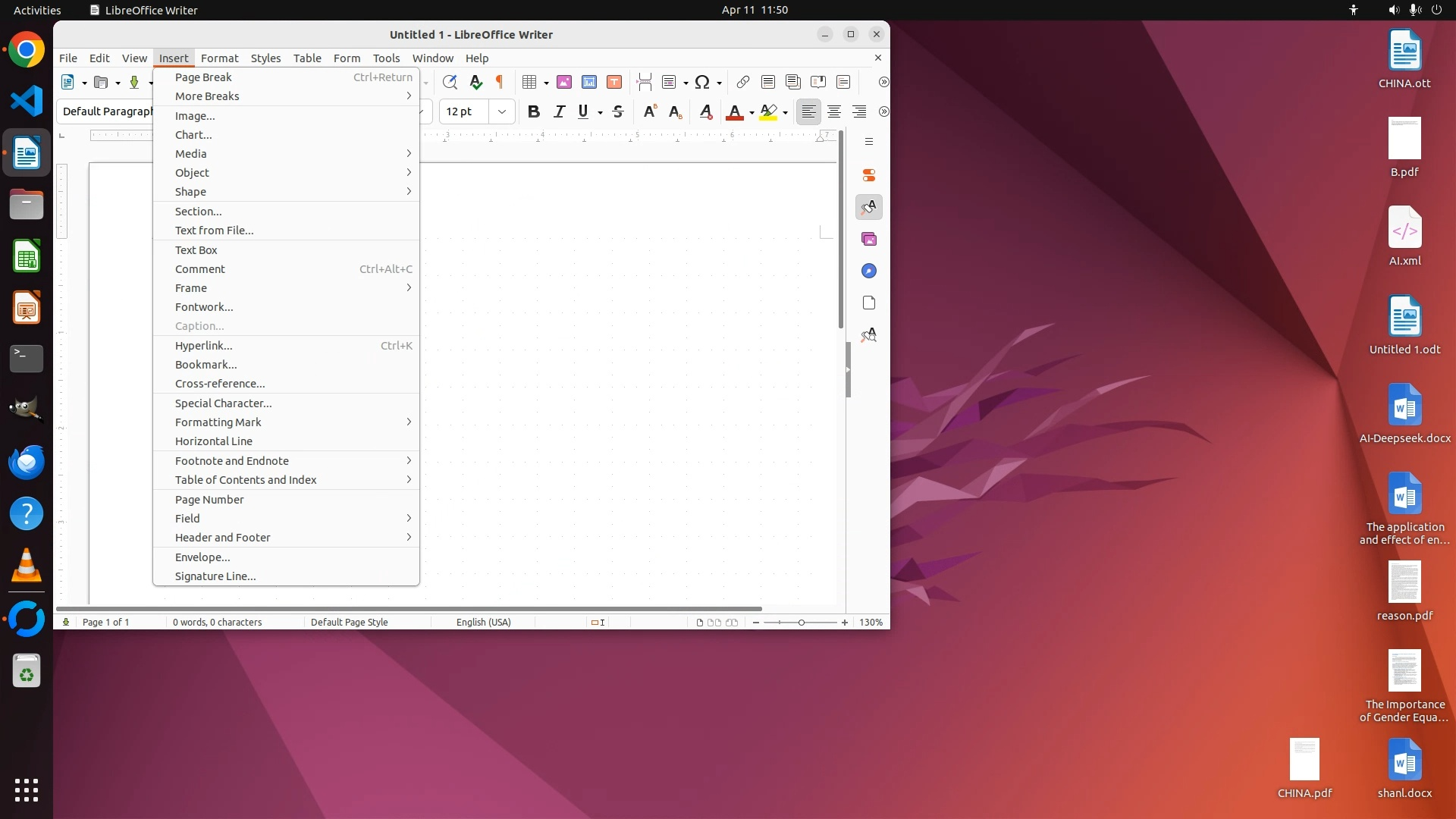Click Default Page Style in status bar
Viewport: 1456px width, 819px height.
point(349,622)
